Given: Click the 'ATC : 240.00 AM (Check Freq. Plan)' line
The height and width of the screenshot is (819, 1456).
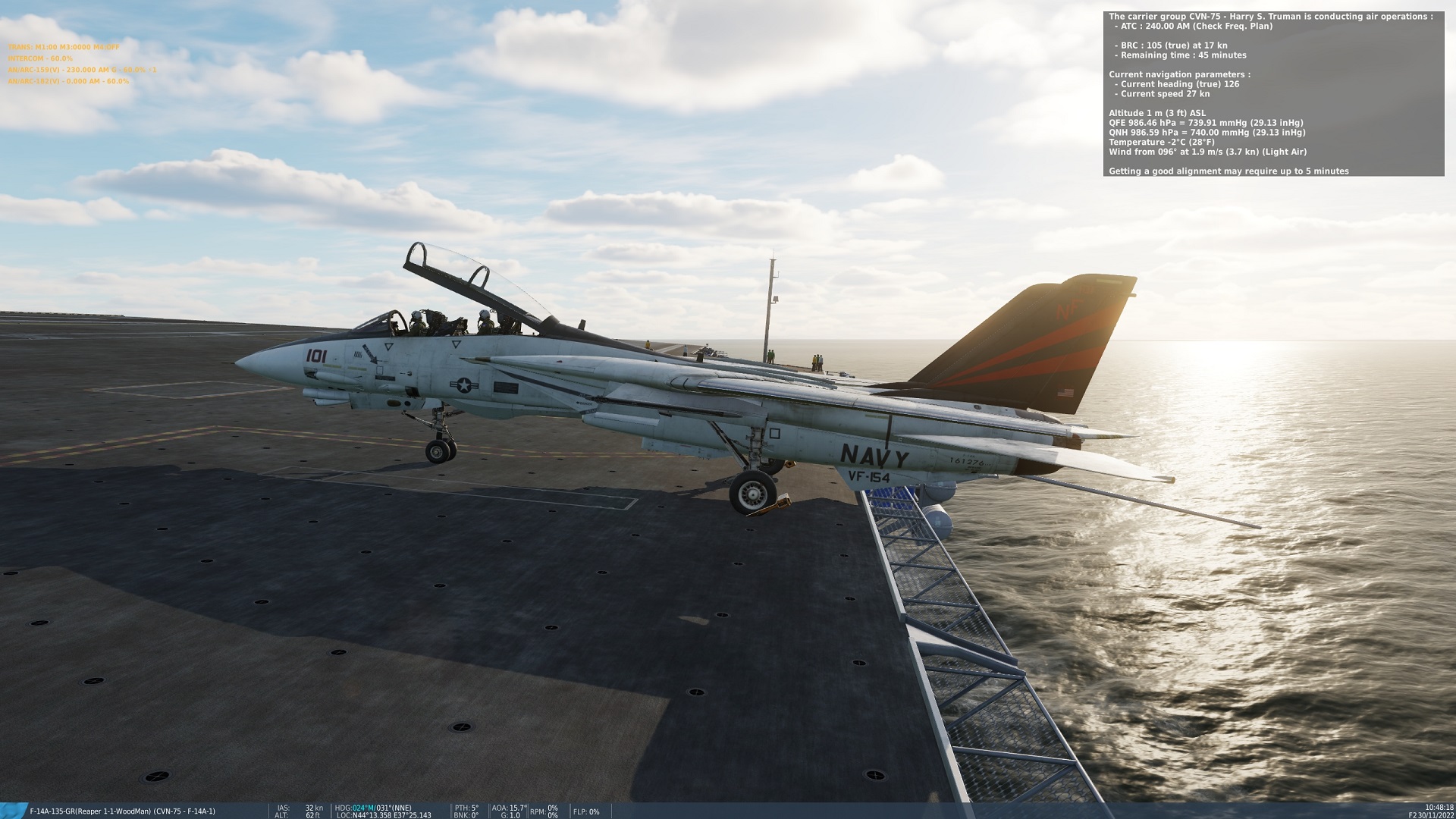Looking at the screenshot, I should [x=1194, y=27].
